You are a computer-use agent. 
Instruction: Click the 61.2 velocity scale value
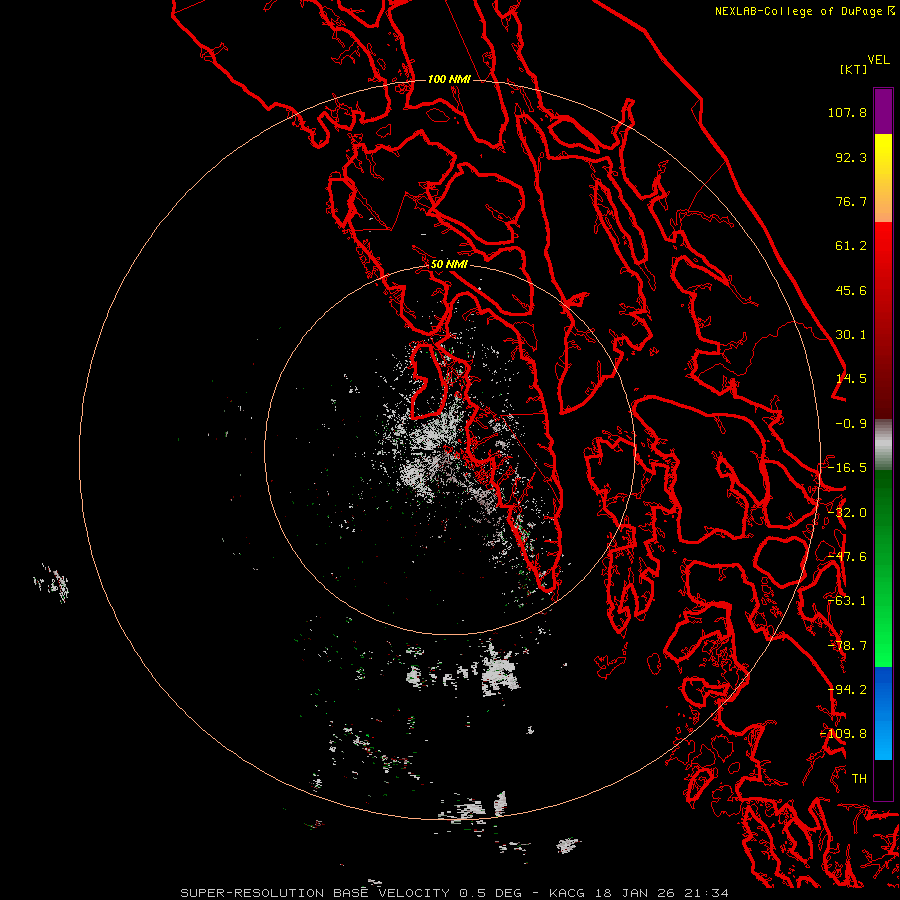[x=851, y=246]
